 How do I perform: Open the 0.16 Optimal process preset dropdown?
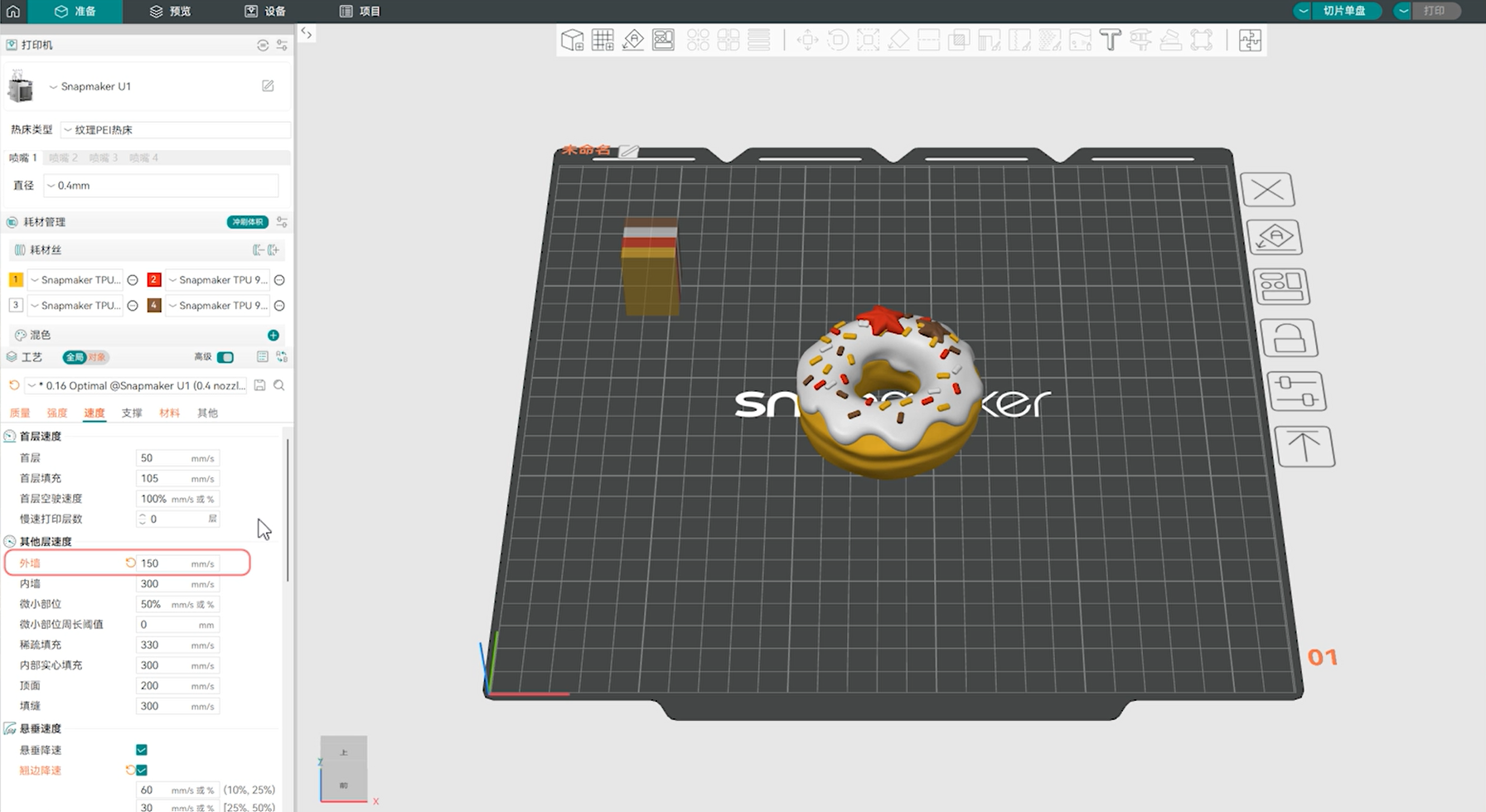click(x=136, y=385)
